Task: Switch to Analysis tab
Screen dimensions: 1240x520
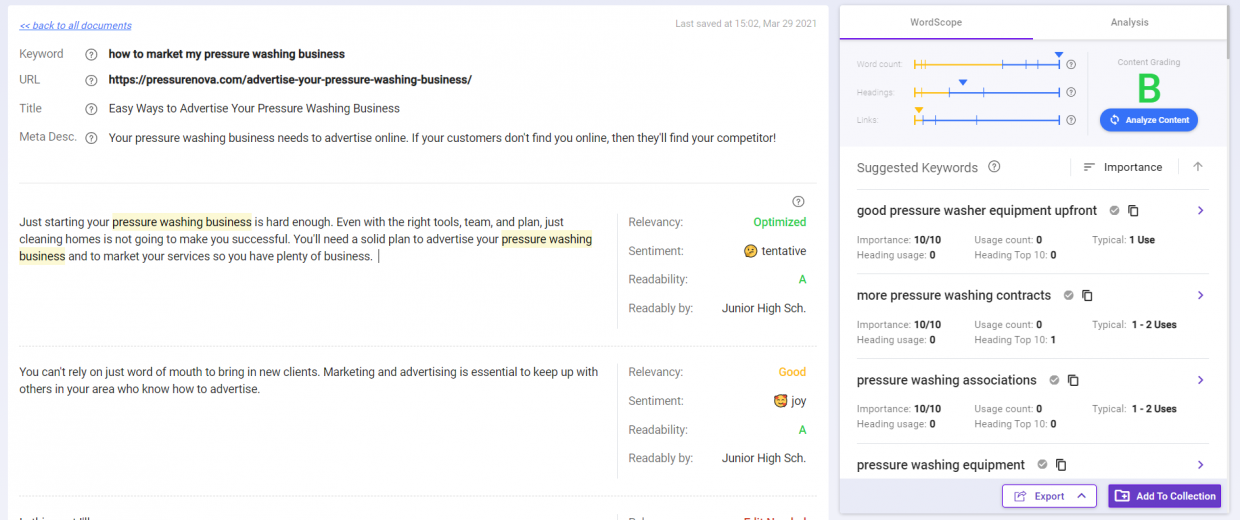Action: click(1130, 22)
